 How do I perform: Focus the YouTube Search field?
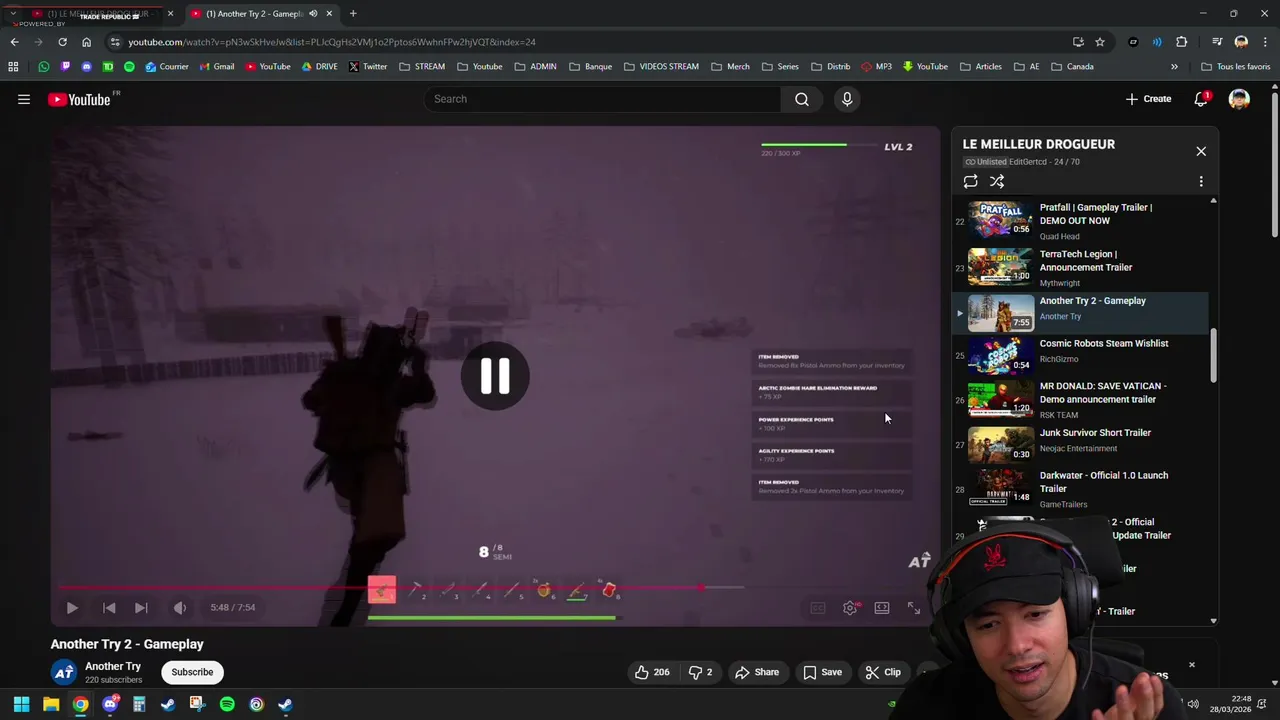602,99
